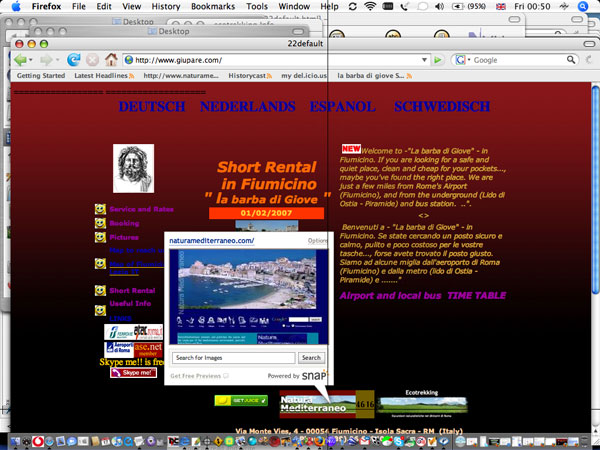Go back with the green Back arrow
Screen dimensions: 600x450
pyautogui.click(x=20, y=60)
